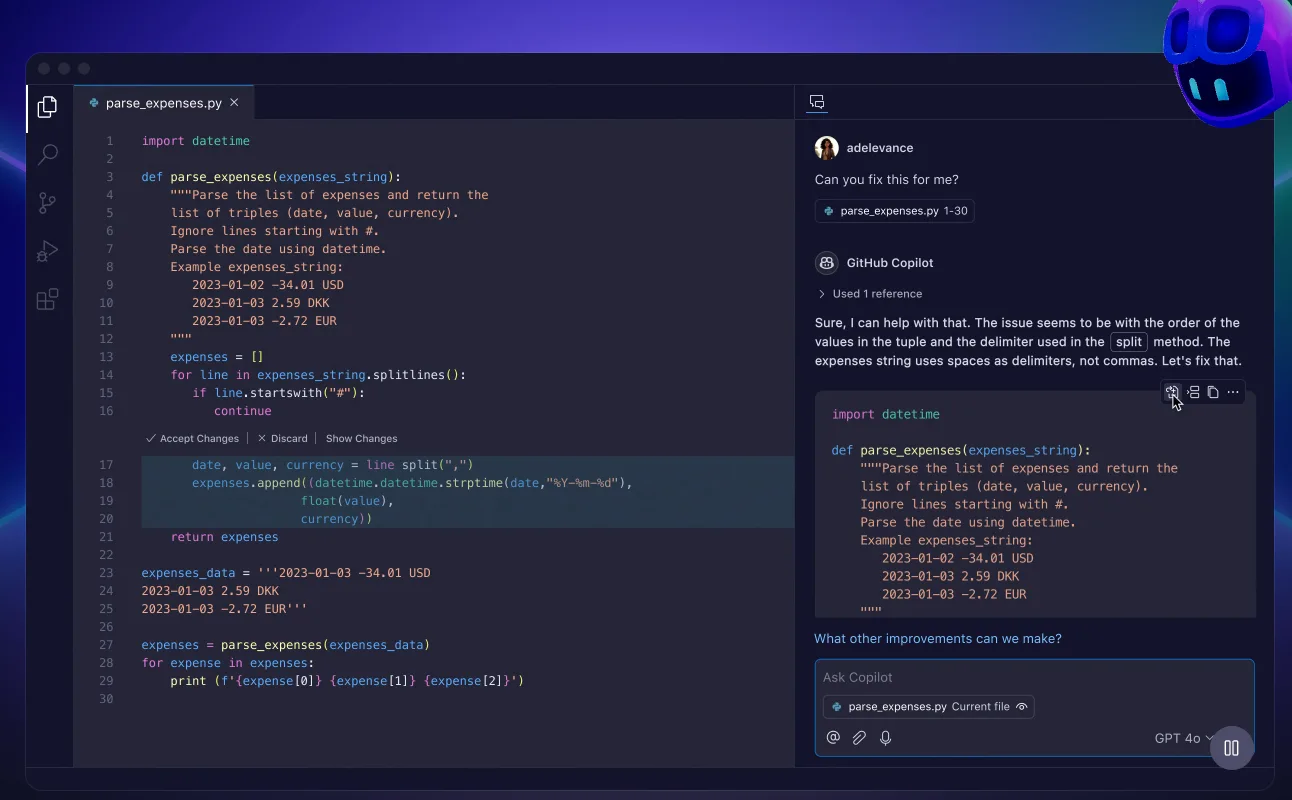Attach context with the paperclip icon

tap(859, 738)
